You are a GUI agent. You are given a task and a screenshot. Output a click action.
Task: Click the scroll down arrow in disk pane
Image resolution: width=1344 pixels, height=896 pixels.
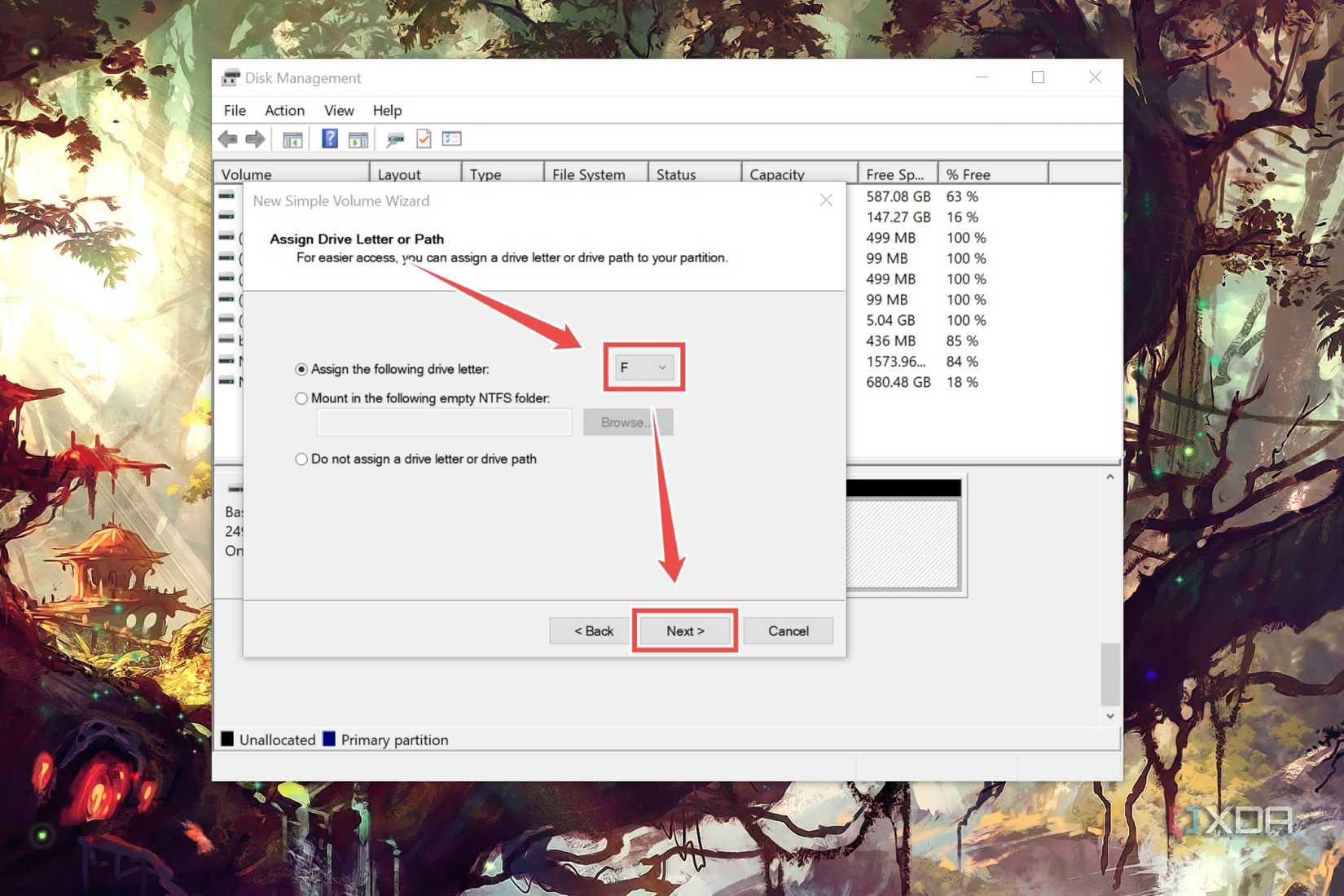point(1110,716)
